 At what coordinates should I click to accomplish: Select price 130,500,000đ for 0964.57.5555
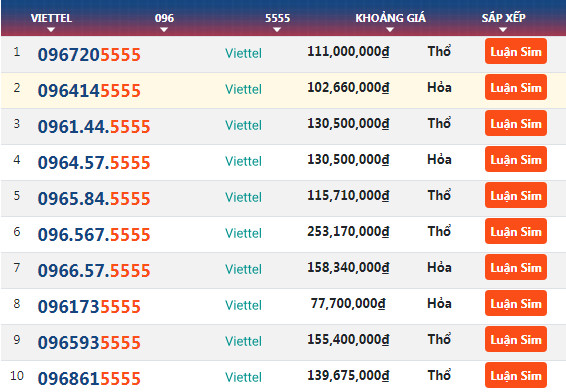click(x=348, y=160)
